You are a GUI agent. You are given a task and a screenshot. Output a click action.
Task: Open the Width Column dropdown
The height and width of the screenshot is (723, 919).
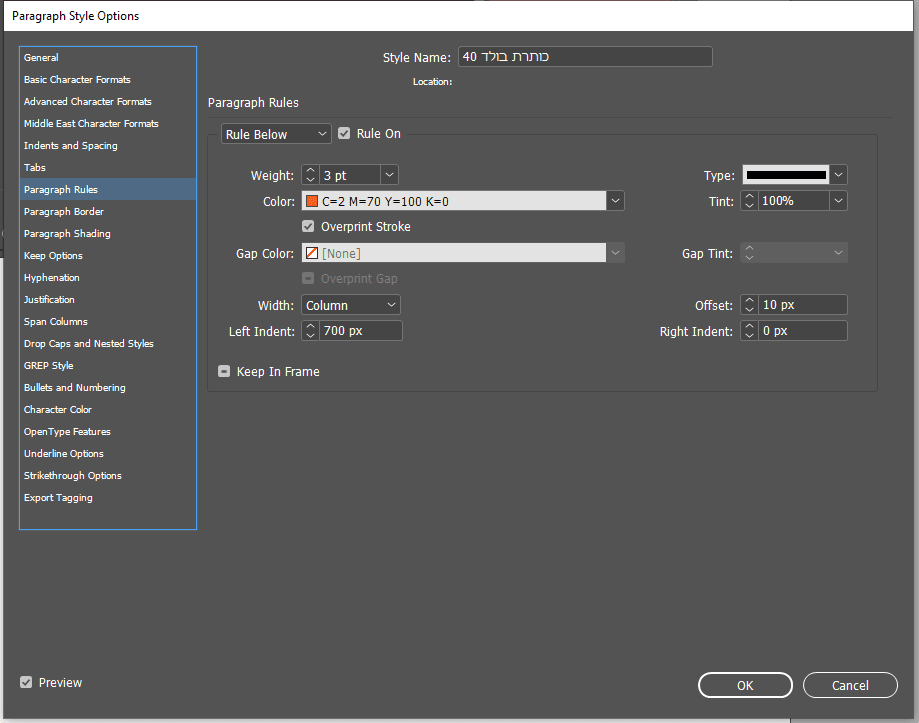(351, 305)
